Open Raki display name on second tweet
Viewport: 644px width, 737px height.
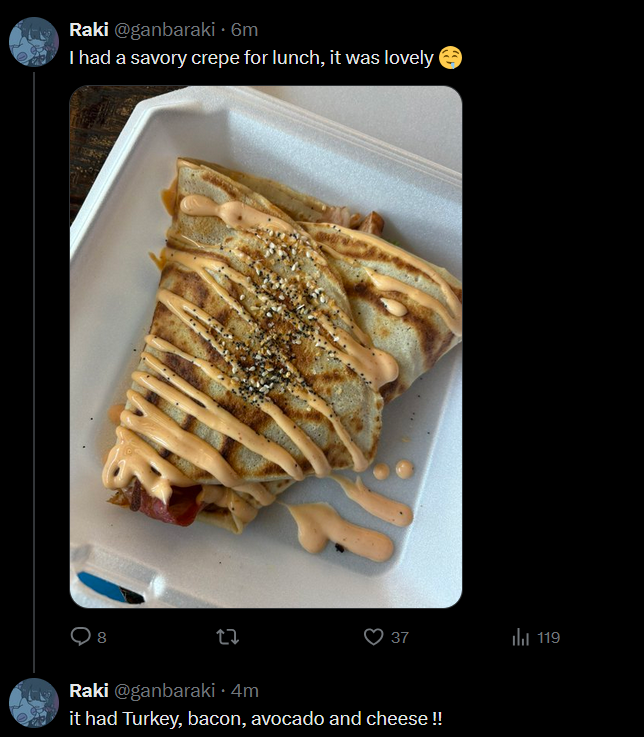click(89, 690)
